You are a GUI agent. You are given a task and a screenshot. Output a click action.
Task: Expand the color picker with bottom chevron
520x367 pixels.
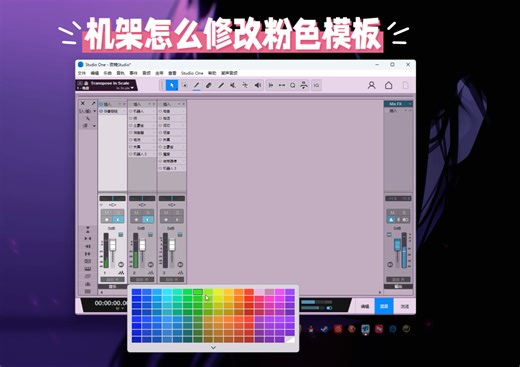(213, 347)
